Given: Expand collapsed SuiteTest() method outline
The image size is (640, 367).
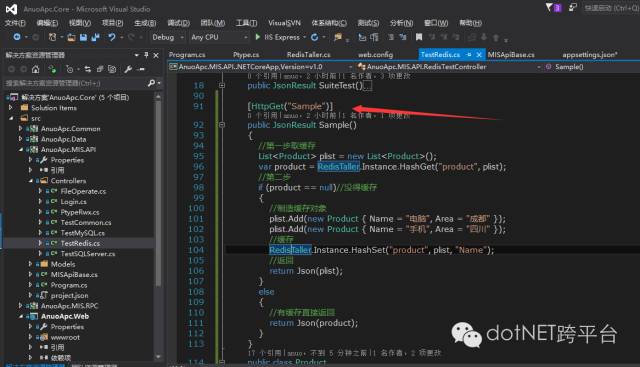Looking at the screenshot, I should pyautogui.click(x=222, y=85).
